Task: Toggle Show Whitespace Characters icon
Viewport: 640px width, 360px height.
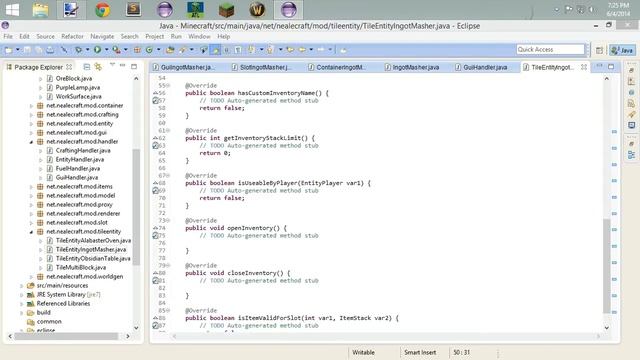Action: click(238, 50)
